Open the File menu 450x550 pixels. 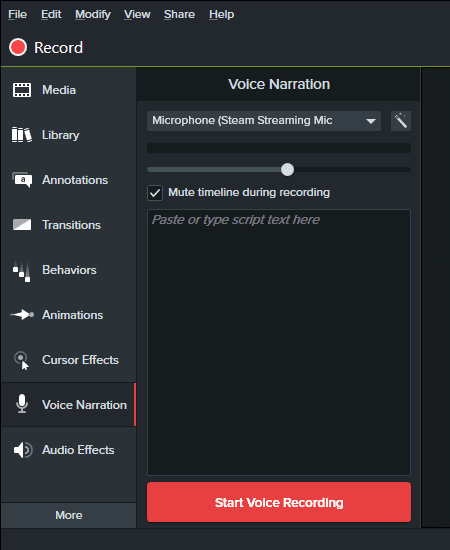click(x=18, y=14)
